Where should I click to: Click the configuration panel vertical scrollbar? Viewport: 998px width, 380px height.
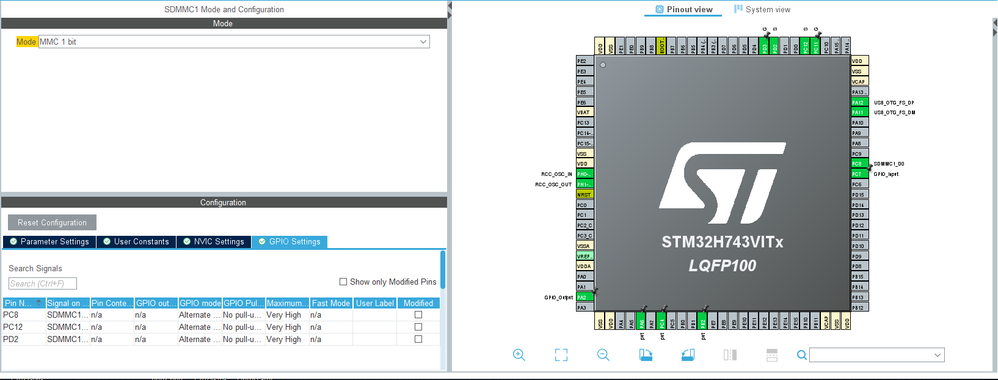click(442, 269)
